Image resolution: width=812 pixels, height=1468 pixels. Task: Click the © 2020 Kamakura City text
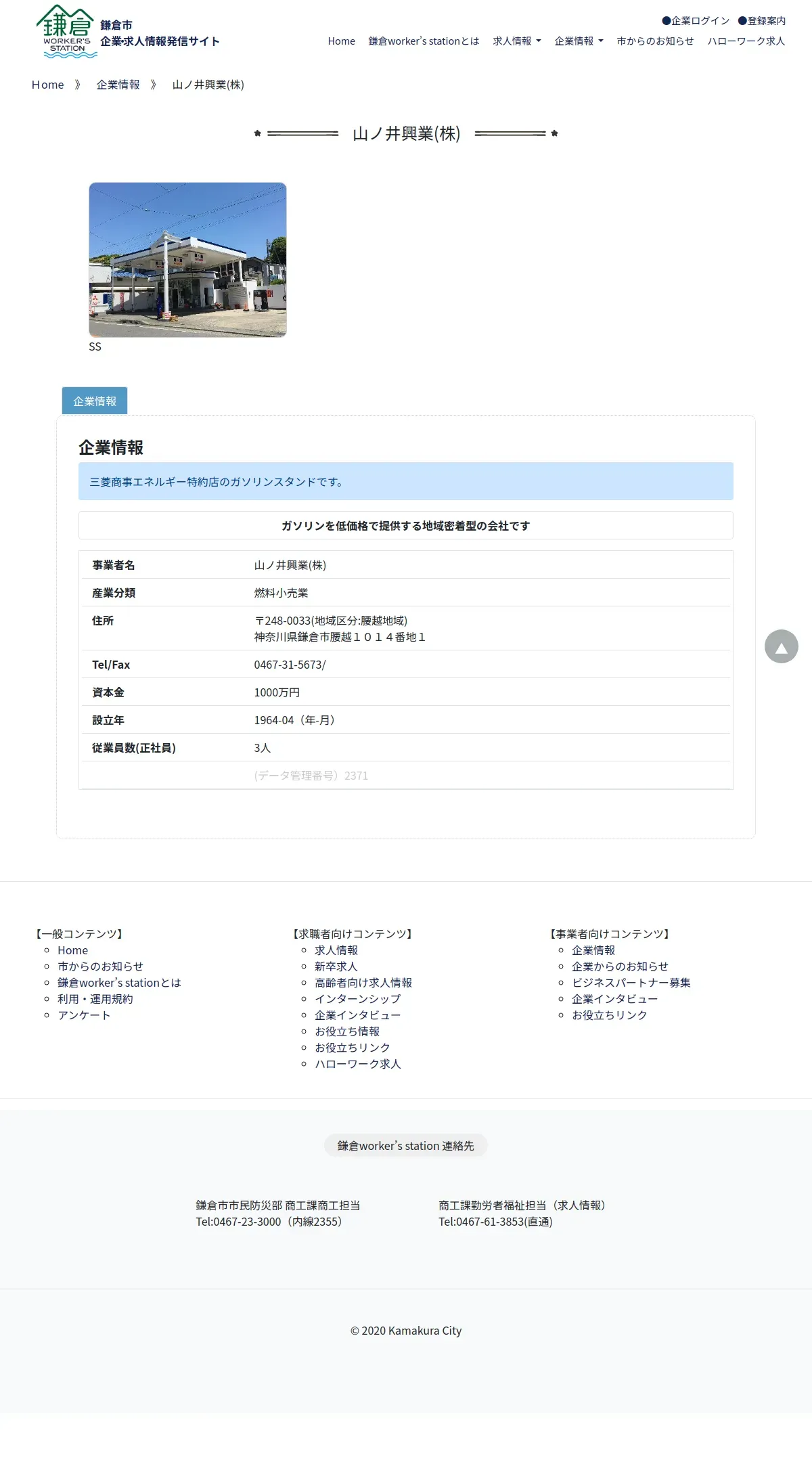coord(406,1331)
